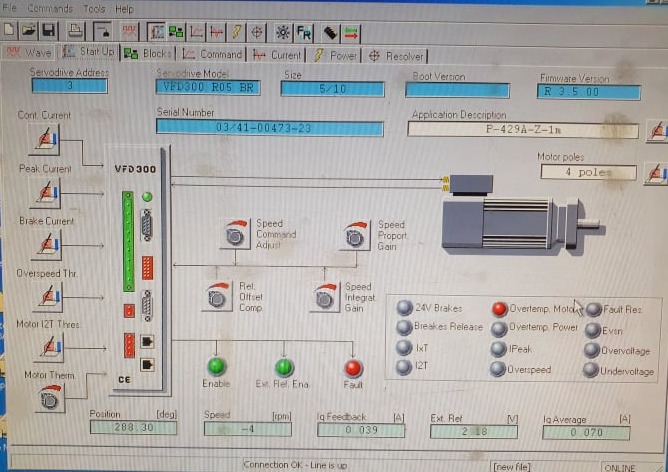Click the Open folder toolbar icon
Viewport: 668px width, 472px height.
pos(29,31)
